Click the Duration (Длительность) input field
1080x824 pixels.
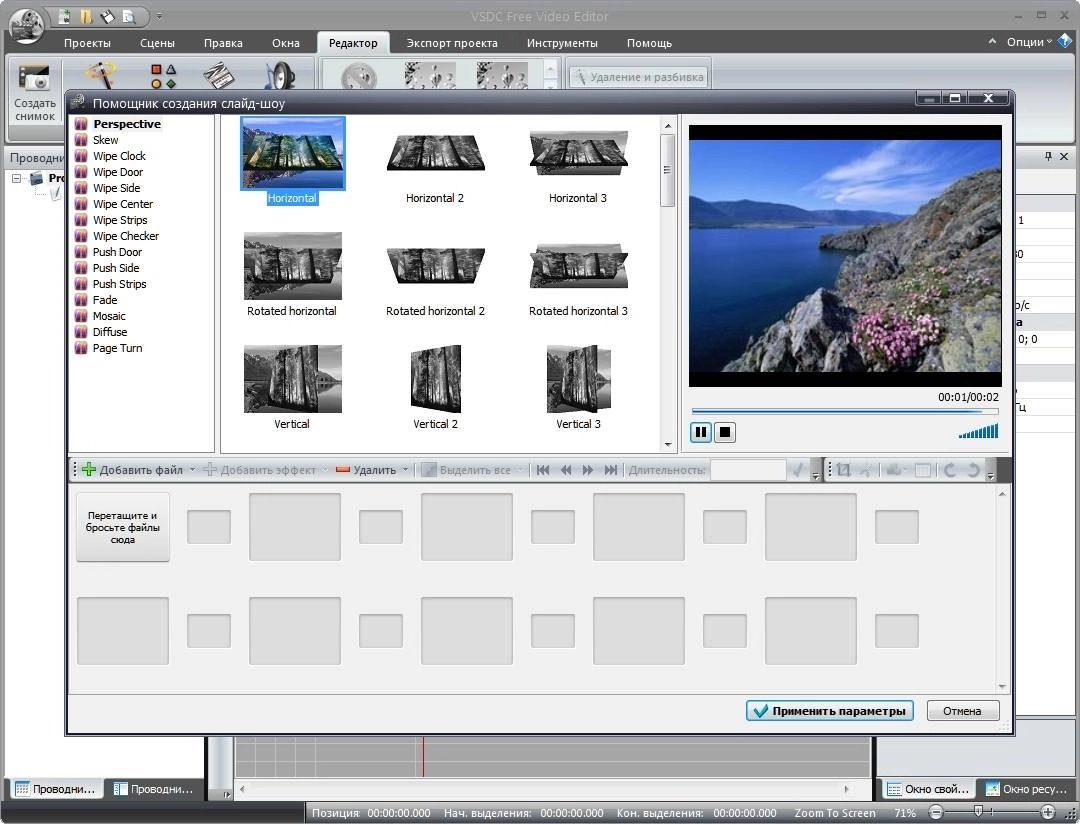click(x=748, y=470)
